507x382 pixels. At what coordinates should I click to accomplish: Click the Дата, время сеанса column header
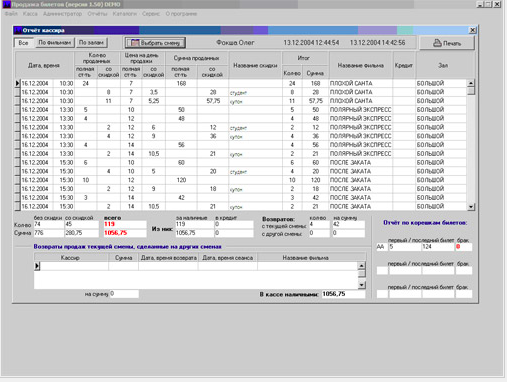[228, 258]
